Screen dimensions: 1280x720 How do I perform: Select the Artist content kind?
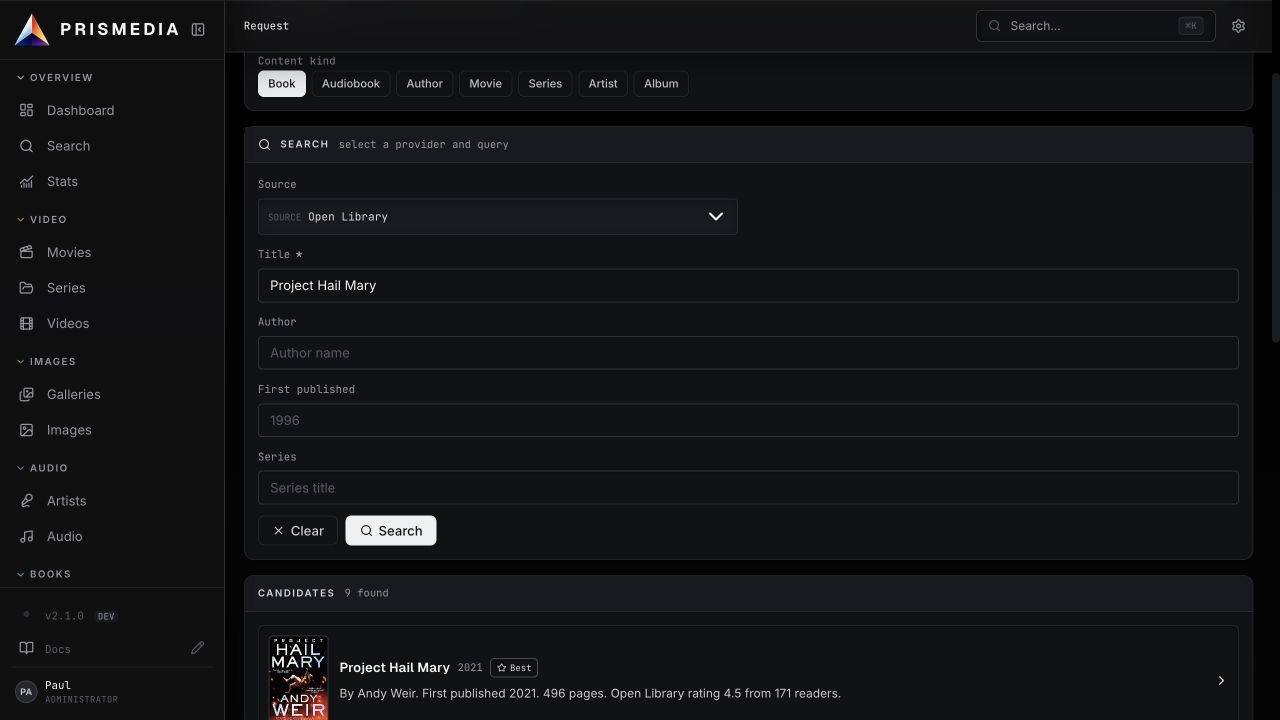pos(603,84)
